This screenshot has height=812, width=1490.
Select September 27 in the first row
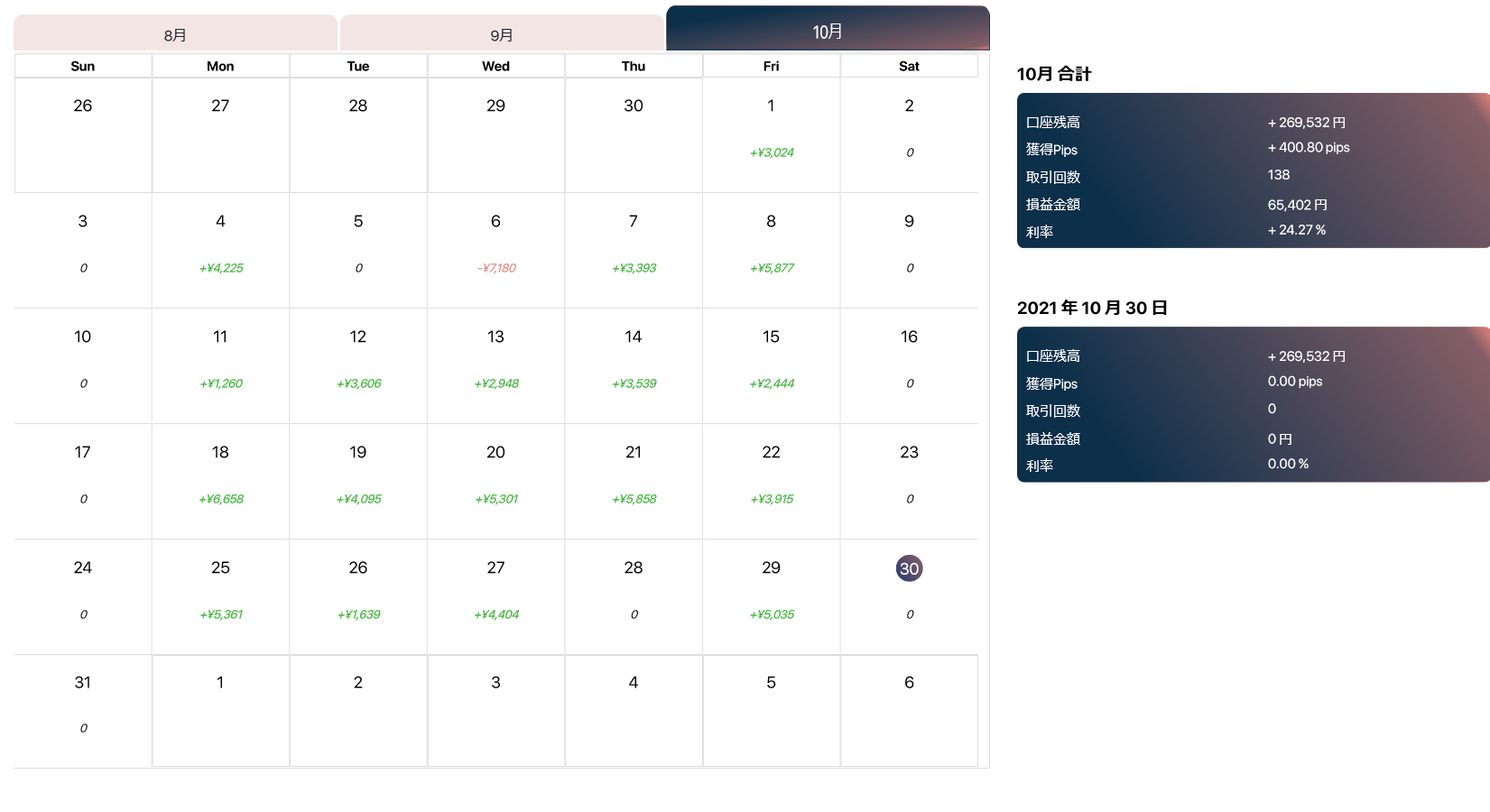click(x=220, y=135)
